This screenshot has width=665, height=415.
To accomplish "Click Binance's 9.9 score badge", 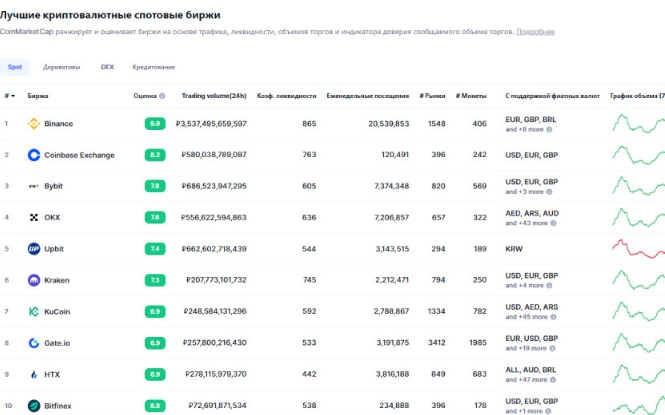I will pyautogui.click(x=155, y=124).
